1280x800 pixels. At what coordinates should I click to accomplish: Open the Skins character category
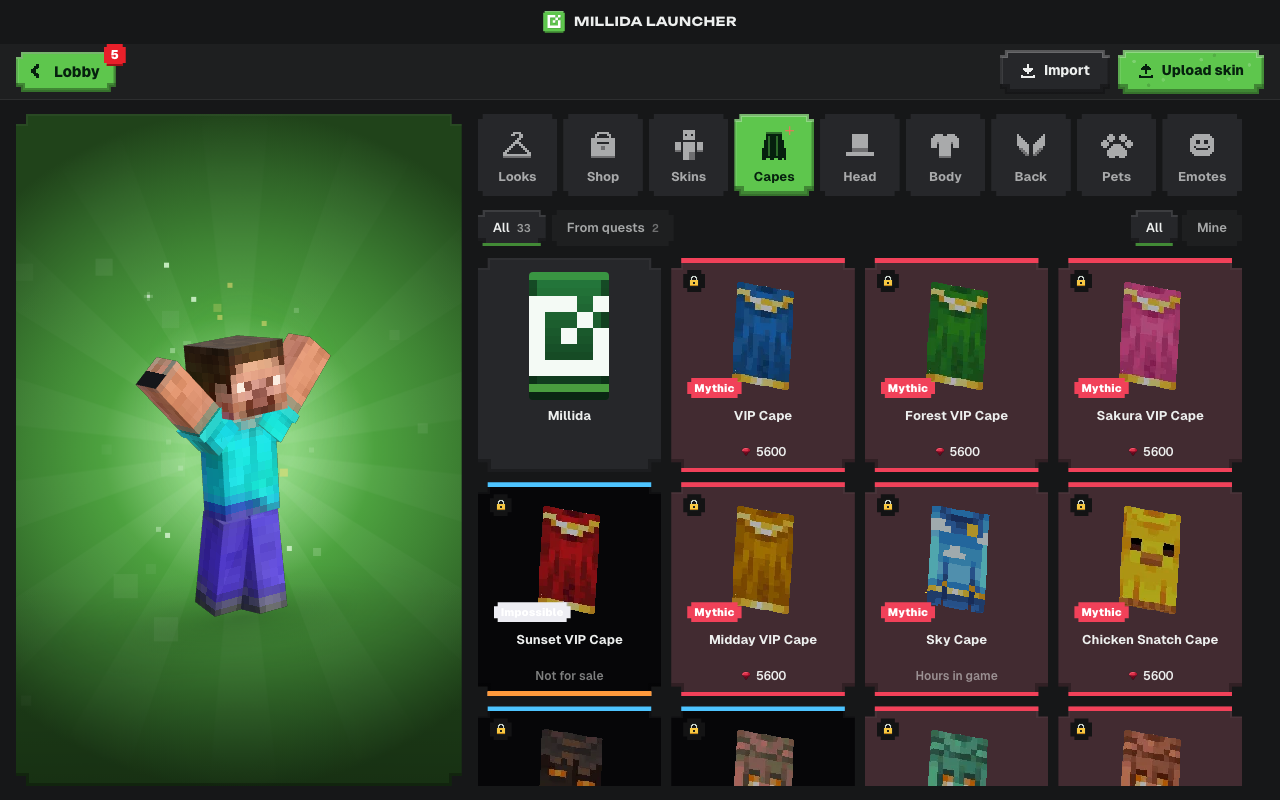click(688, 154)
